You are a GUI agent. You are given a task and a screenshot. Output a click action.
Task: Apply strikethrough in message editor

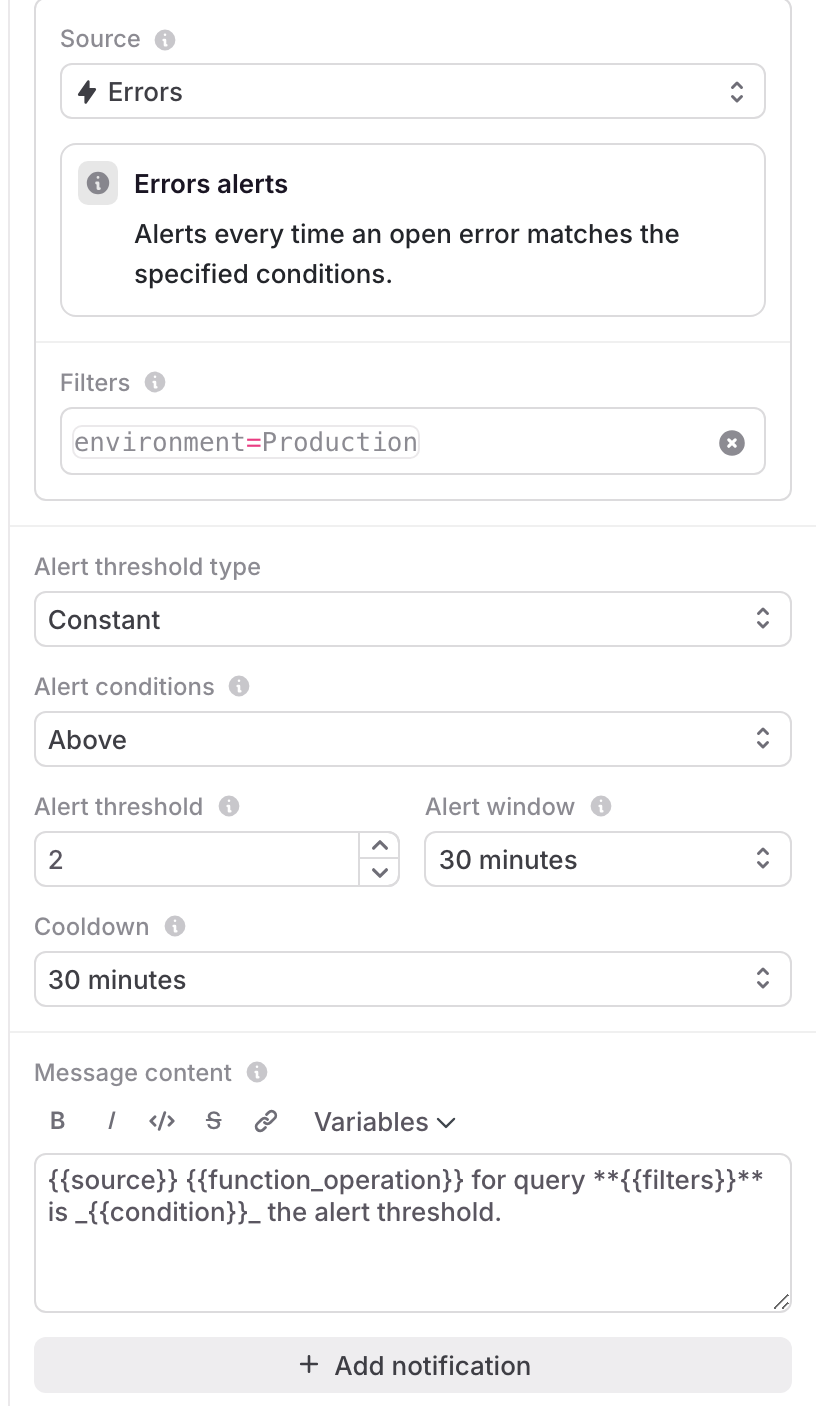pos(213,1121)
